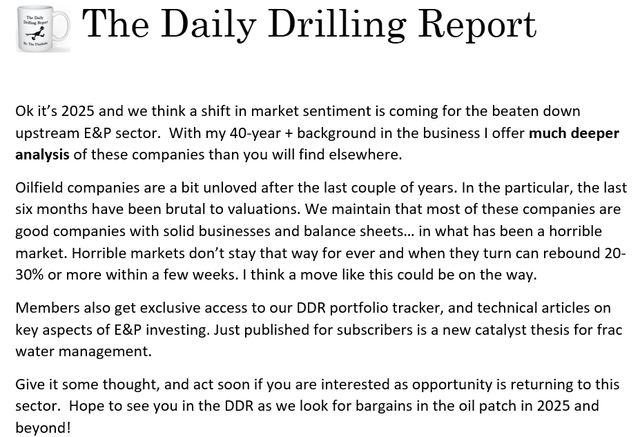Click 'water management.' text
The width and height of the screenshot is (640, 437).
pyautogui.click(x=83, y=351)
